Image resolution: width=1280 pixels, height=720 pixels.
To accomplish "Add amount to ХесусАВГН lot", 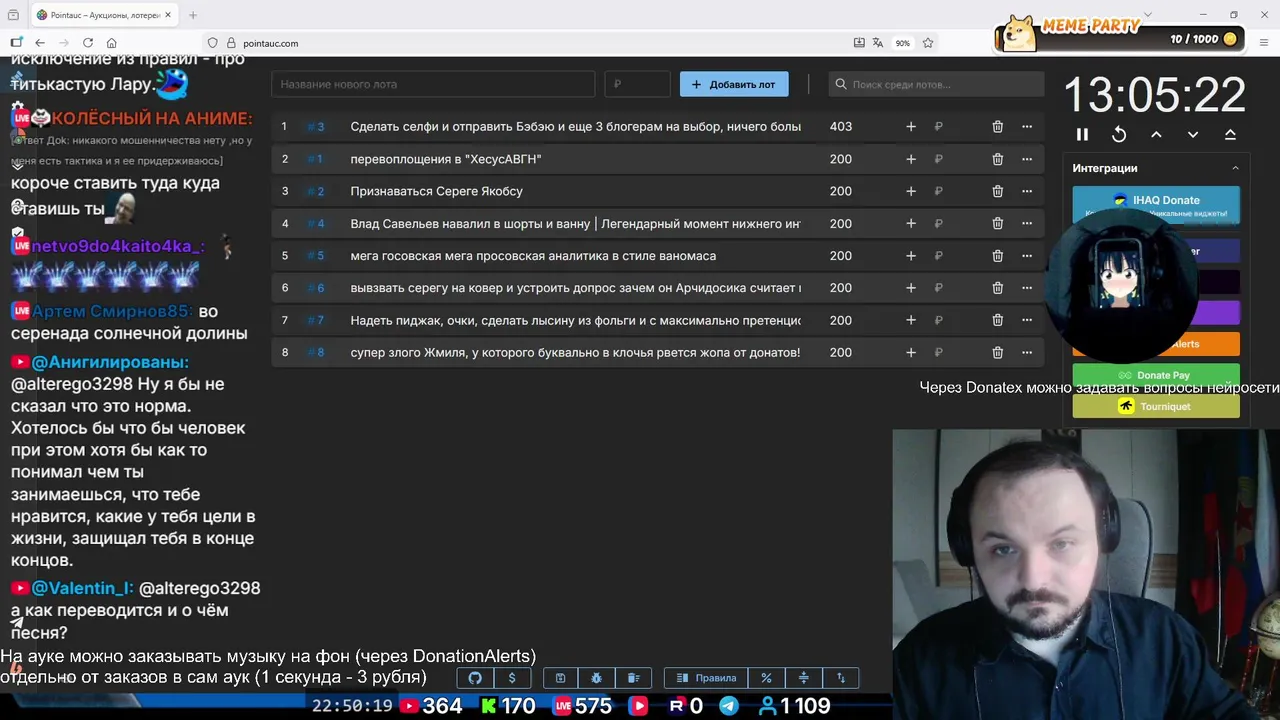I will [x=911, y=159].
